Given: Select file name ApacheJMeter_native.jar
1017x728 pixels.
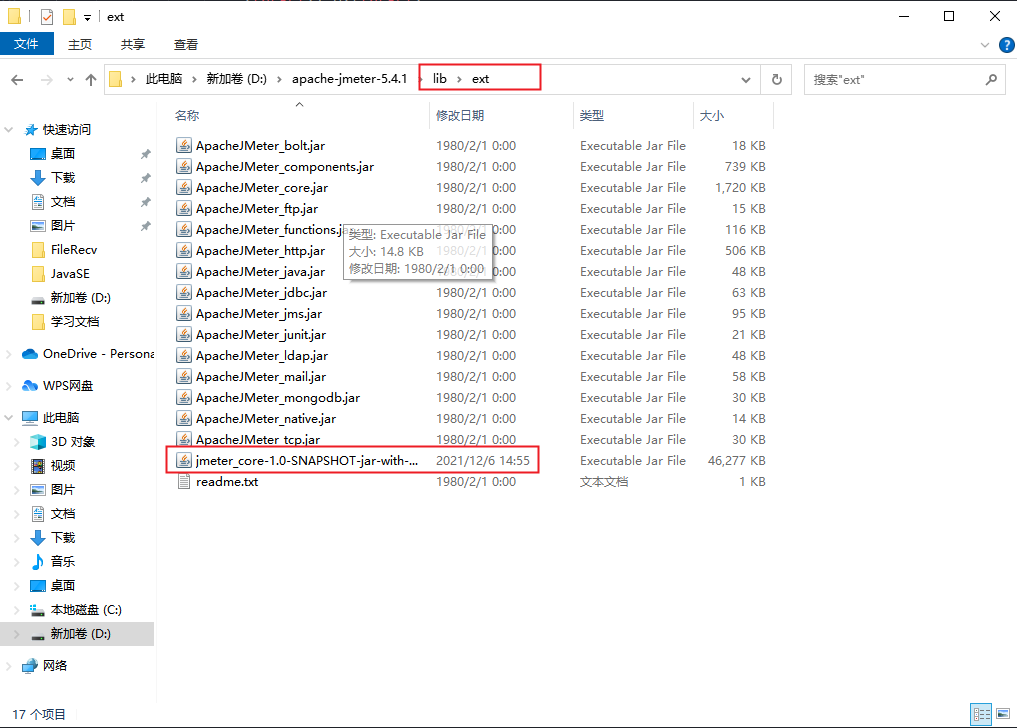Looking at the screenshot, I should tap(266, 419).
